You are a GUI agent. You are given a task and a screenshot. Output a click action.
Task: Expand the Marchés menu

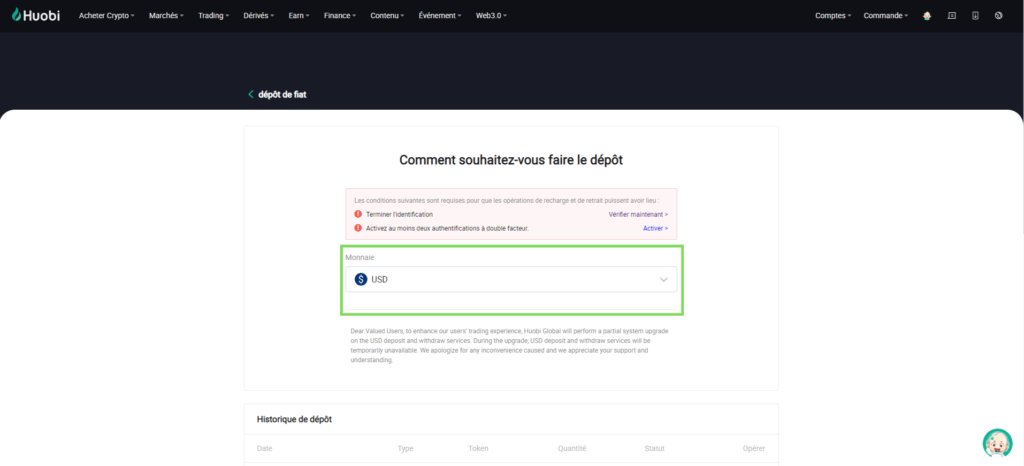pos(166,16)
